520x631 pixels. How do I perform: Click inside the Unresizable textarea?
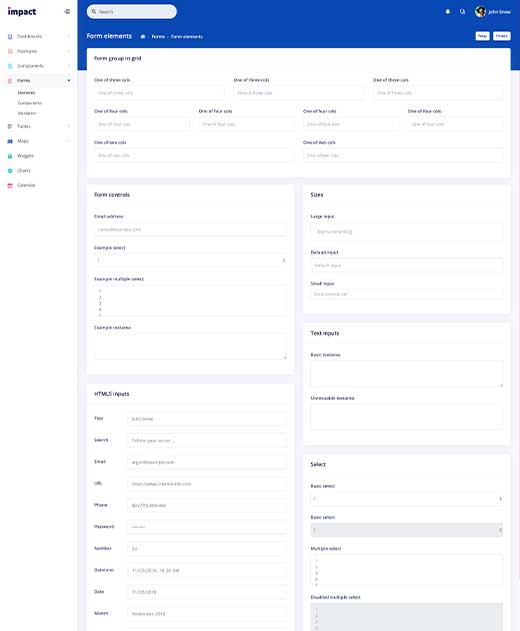tap(407, 417)
